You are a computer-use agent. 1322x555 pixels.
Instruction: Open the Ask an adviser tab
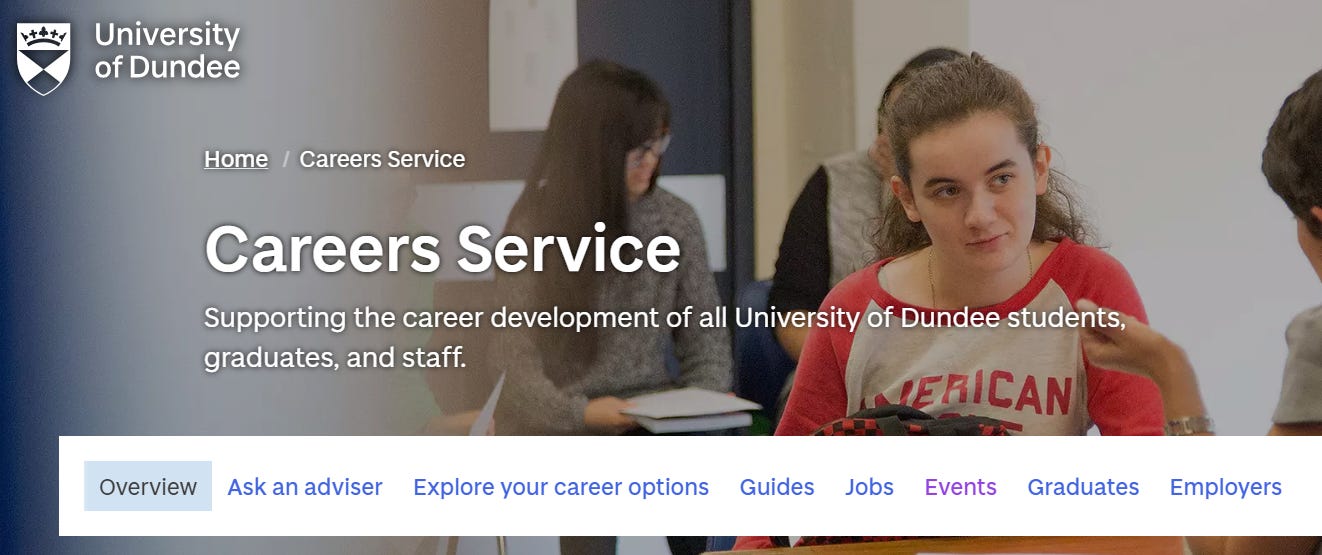tap(305, 487)
